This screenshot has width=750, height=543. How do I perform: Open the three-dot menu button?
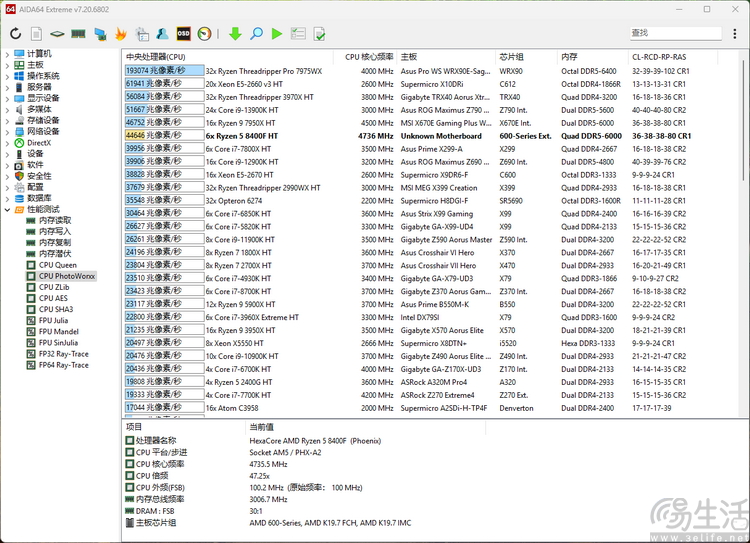735,33
